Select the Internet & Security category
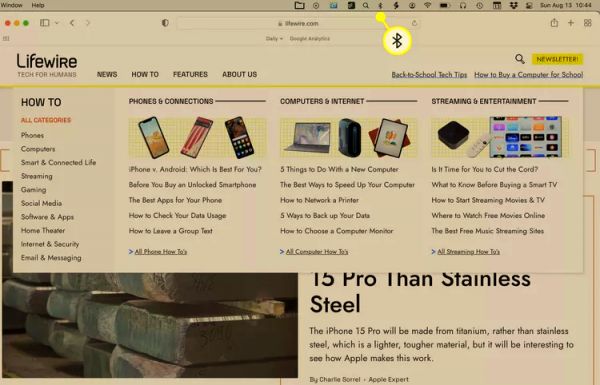 point(50,244)
